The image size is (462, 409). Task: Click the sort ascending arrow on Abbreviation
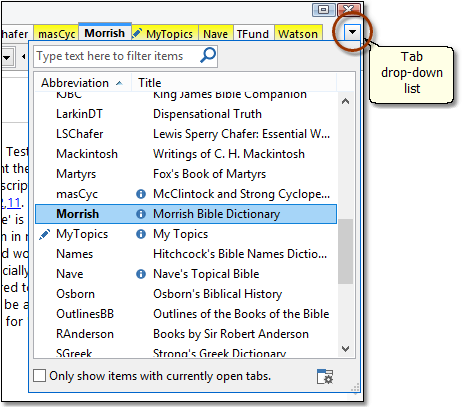(x=119, y=83)
